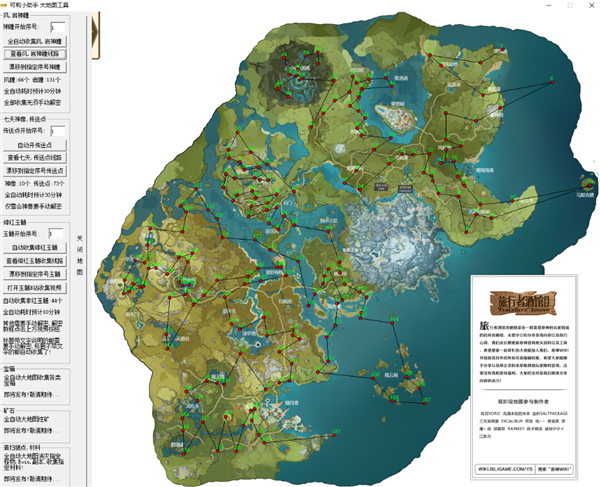This screenshot has height=487, width=600.
Task: Click the 孤云阁 label on the map
Action: (x=391, y=375)
